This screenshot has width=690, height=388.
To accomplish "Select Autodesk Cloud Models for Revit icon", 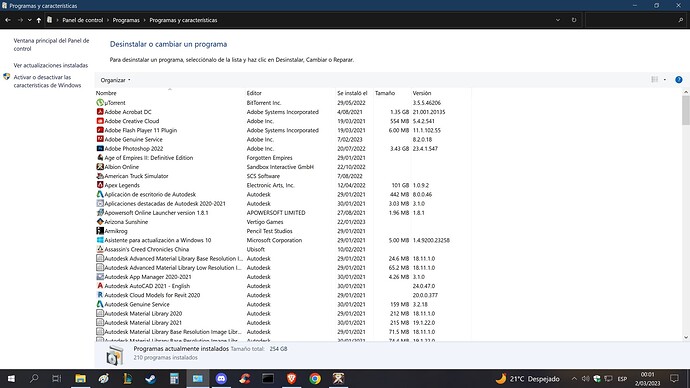I will pos(100,295).
